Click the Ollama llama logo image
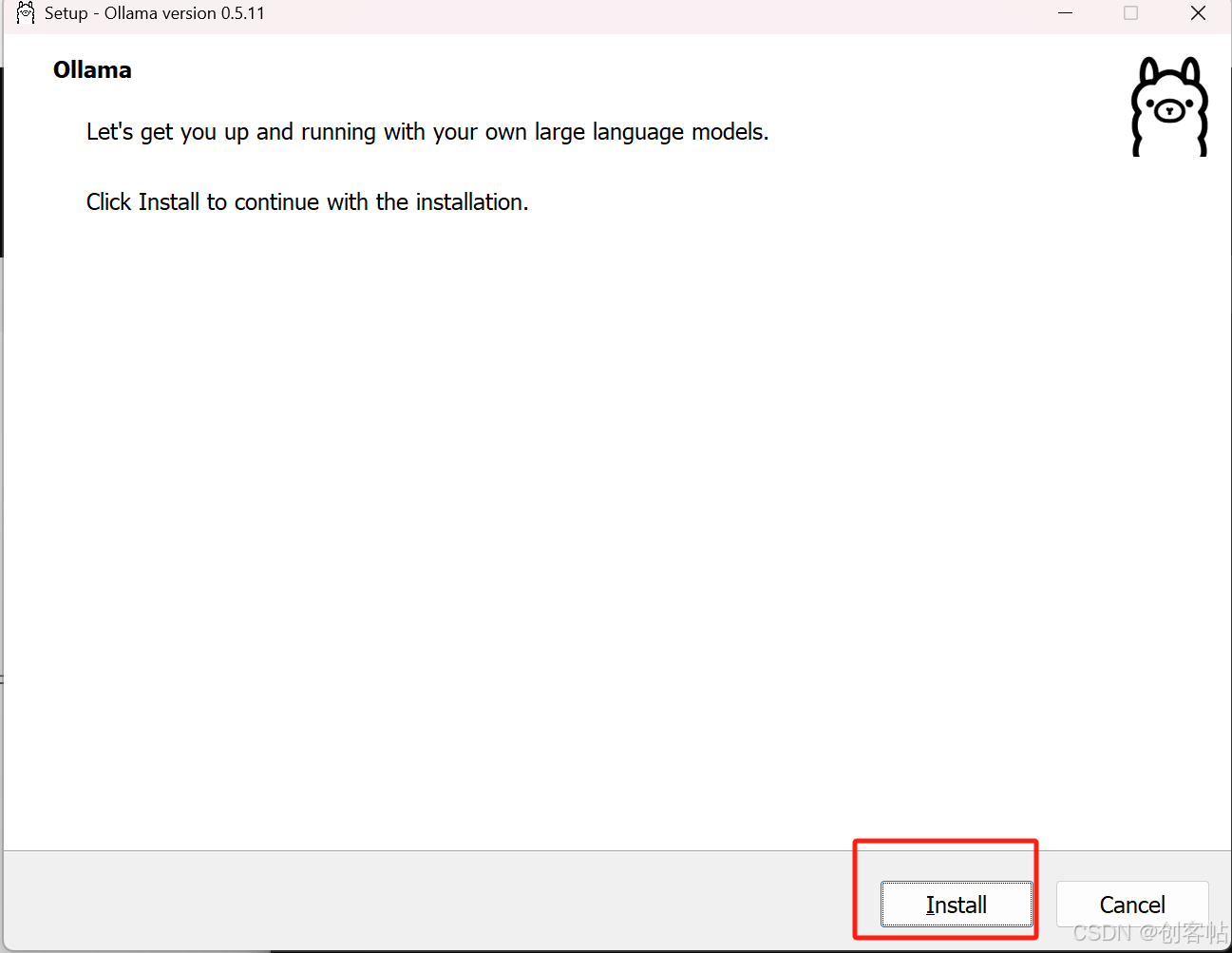This screenshot has height=953, width=1232. [1169, 106]
